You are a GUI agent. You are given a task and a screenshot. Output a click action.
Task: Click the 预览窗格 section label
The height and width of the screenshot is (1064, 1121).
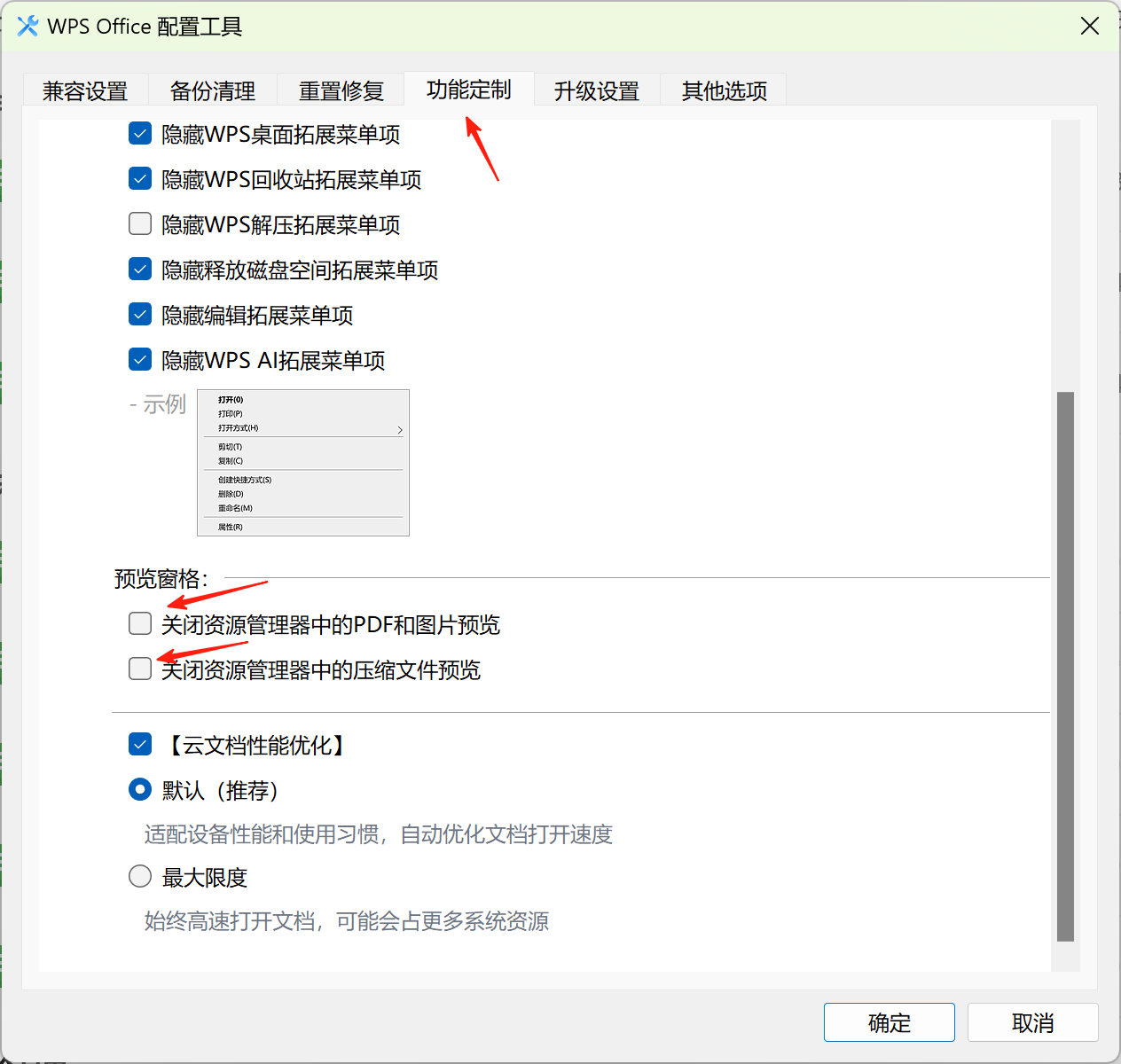pos(161,579)
